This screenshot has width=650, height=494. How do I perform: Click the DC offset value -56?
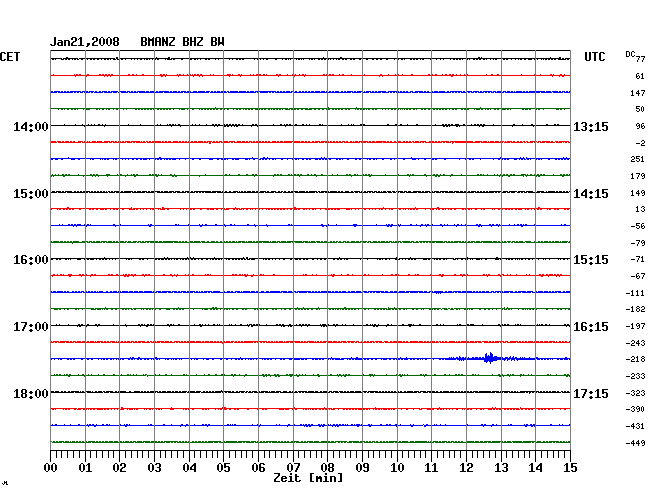click(638, 226)
